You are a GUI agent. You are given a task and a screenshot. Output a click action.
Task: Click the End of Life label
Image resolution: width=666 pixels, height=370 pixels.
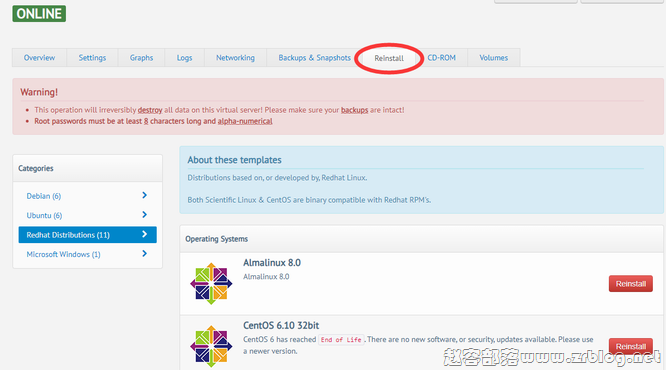(x=341, y=340)
